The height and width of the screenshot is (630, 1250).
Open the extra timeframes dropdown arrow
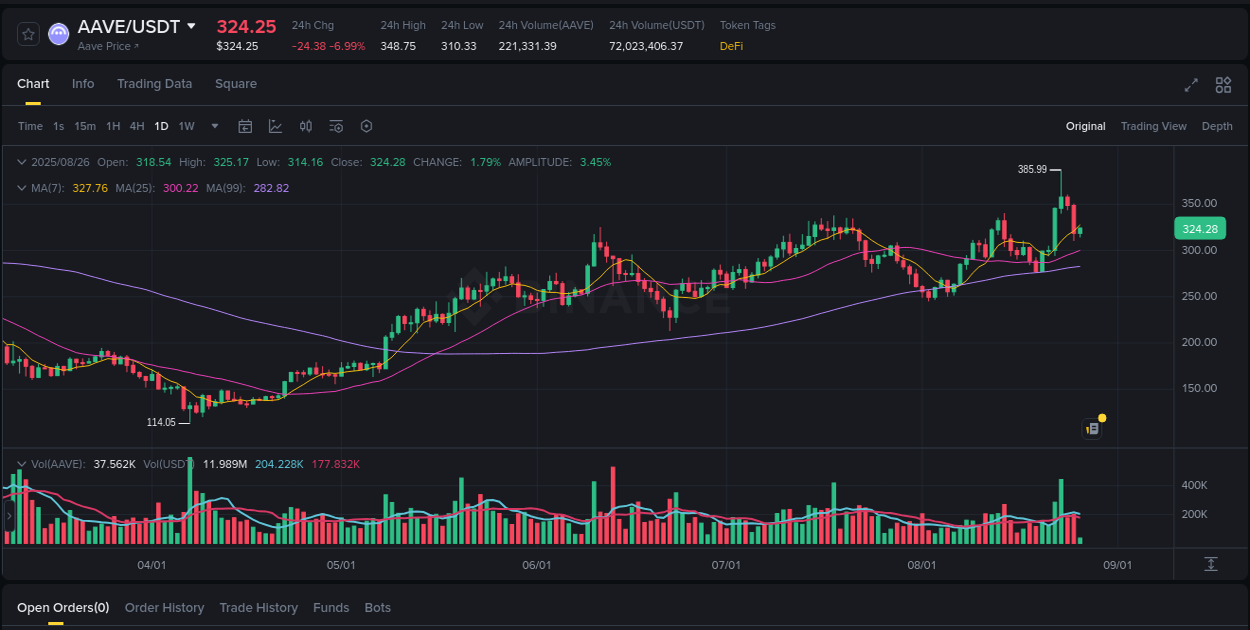(213, 126)
